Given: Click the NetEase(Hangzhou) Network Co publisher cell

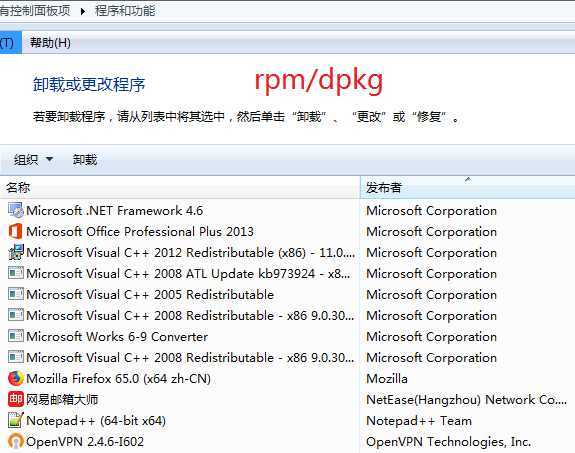Looking at the screenshot, I should coord(466,399).
